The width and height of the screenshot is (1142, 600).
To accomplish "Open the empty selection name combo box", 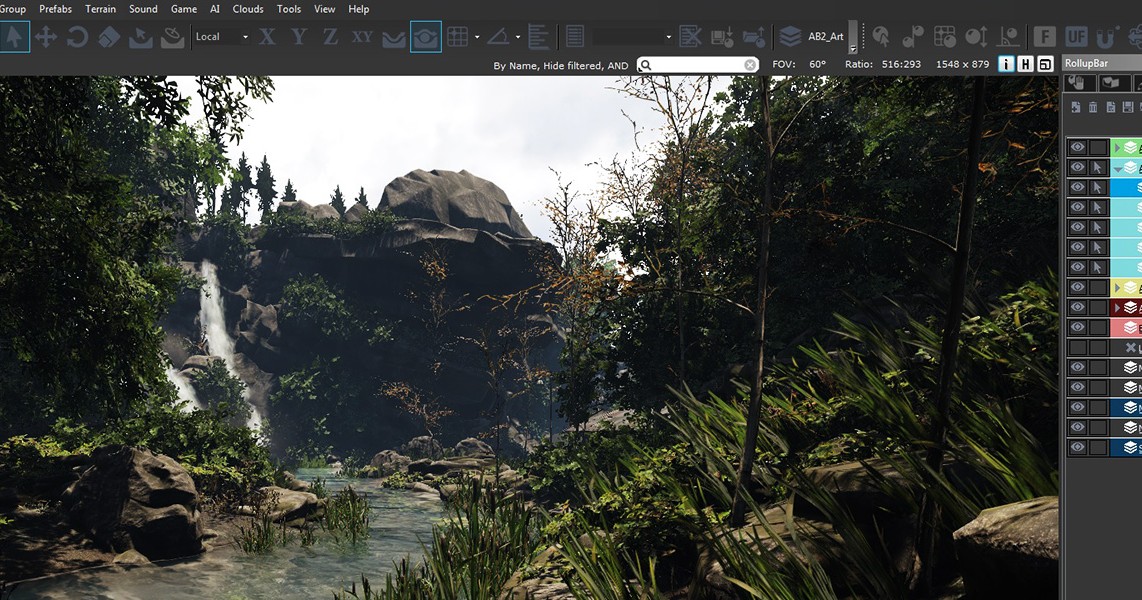I will tap(632, 36).
